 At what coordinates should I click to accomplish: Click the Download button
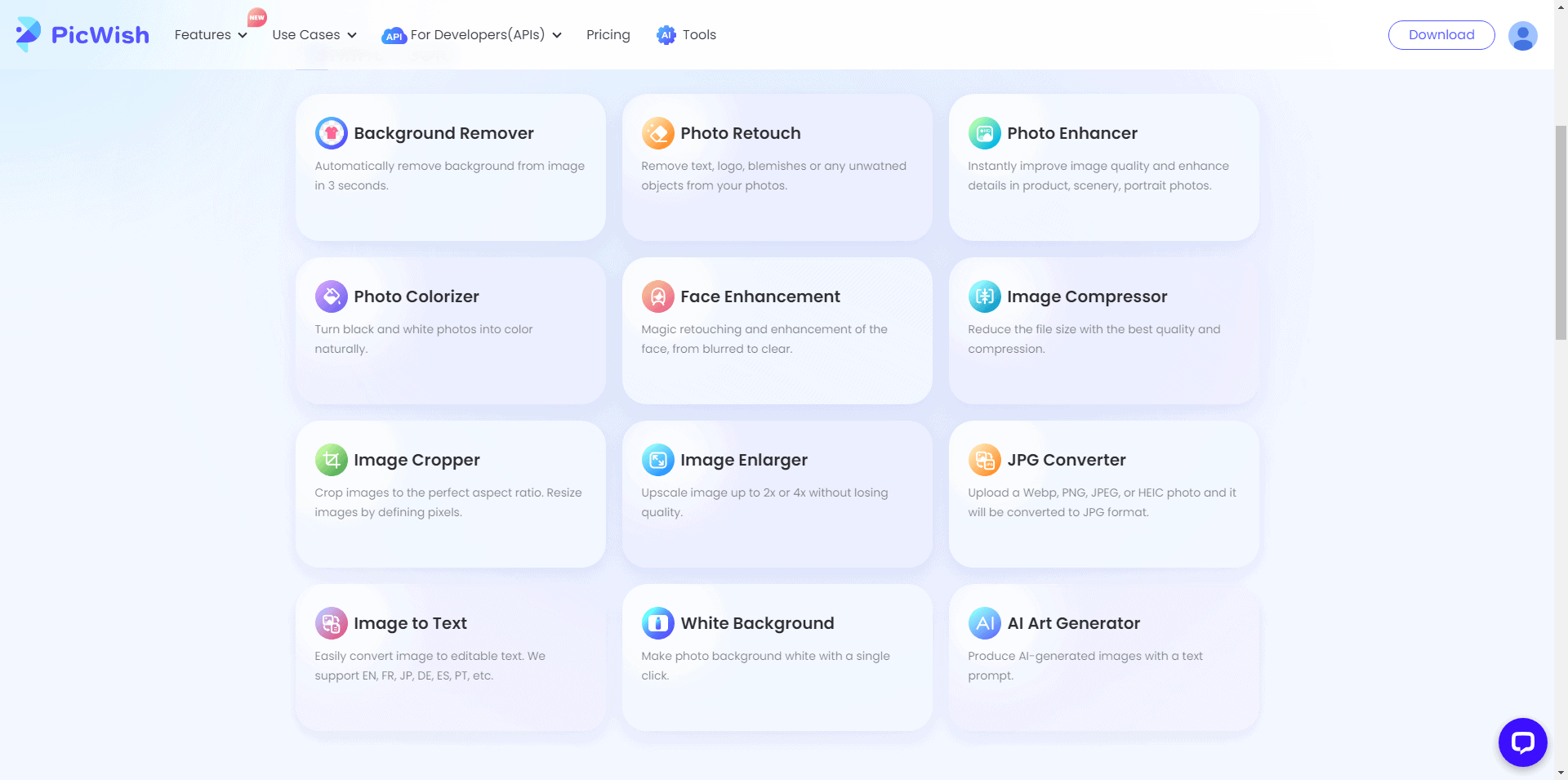(x=1441, y=35)
